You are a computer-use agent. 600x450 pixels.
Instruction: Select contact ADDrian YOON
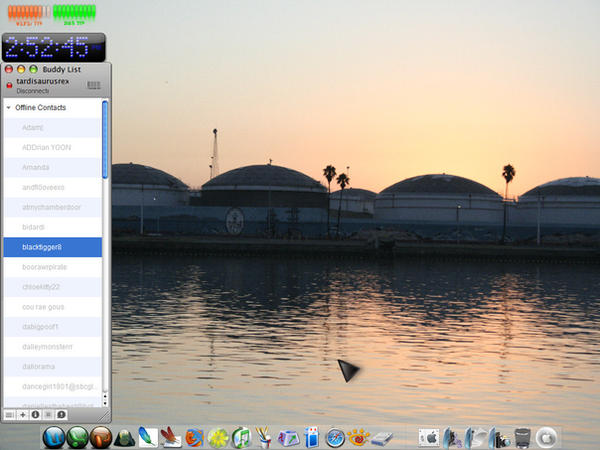point(53,147)
